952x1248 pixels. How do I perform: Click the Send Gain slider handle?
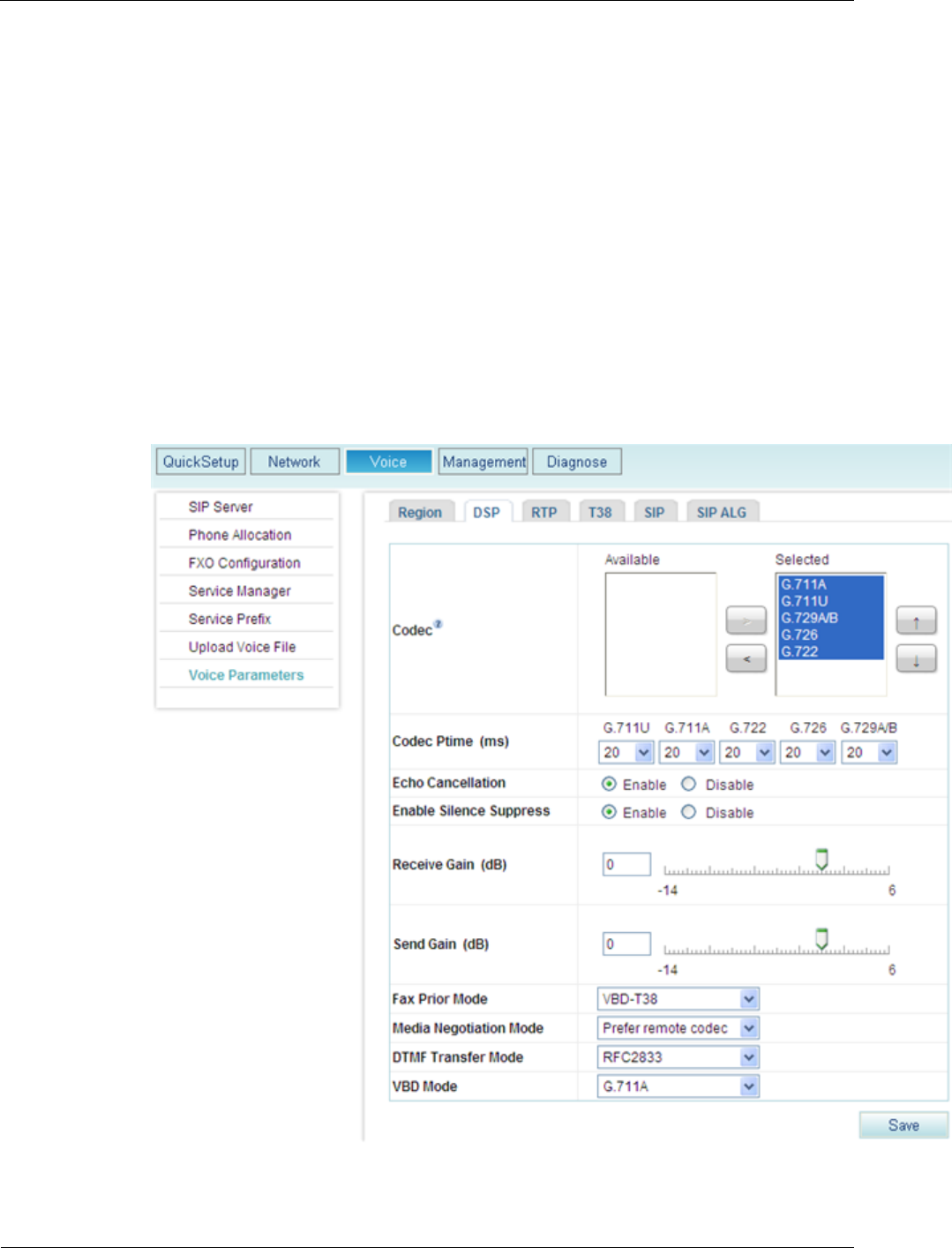click(x=821, y=939)
